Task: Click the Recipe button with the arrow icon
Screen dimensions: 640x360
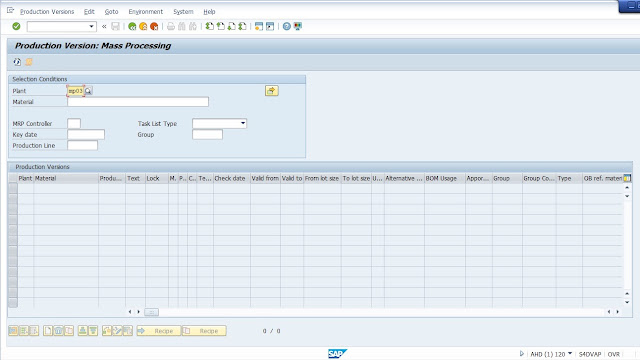Action: [159, 331]
